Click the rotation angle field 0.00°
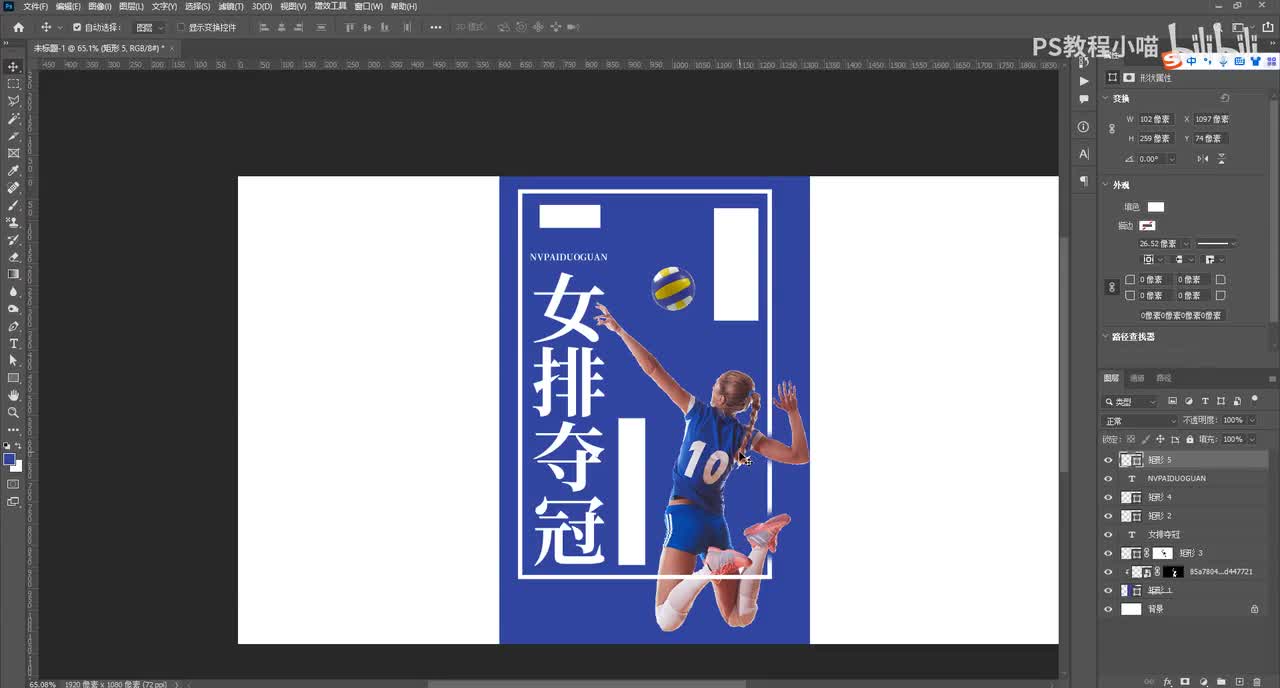The width and height of the screenshot is (1280, 688). pos(1151,159)
